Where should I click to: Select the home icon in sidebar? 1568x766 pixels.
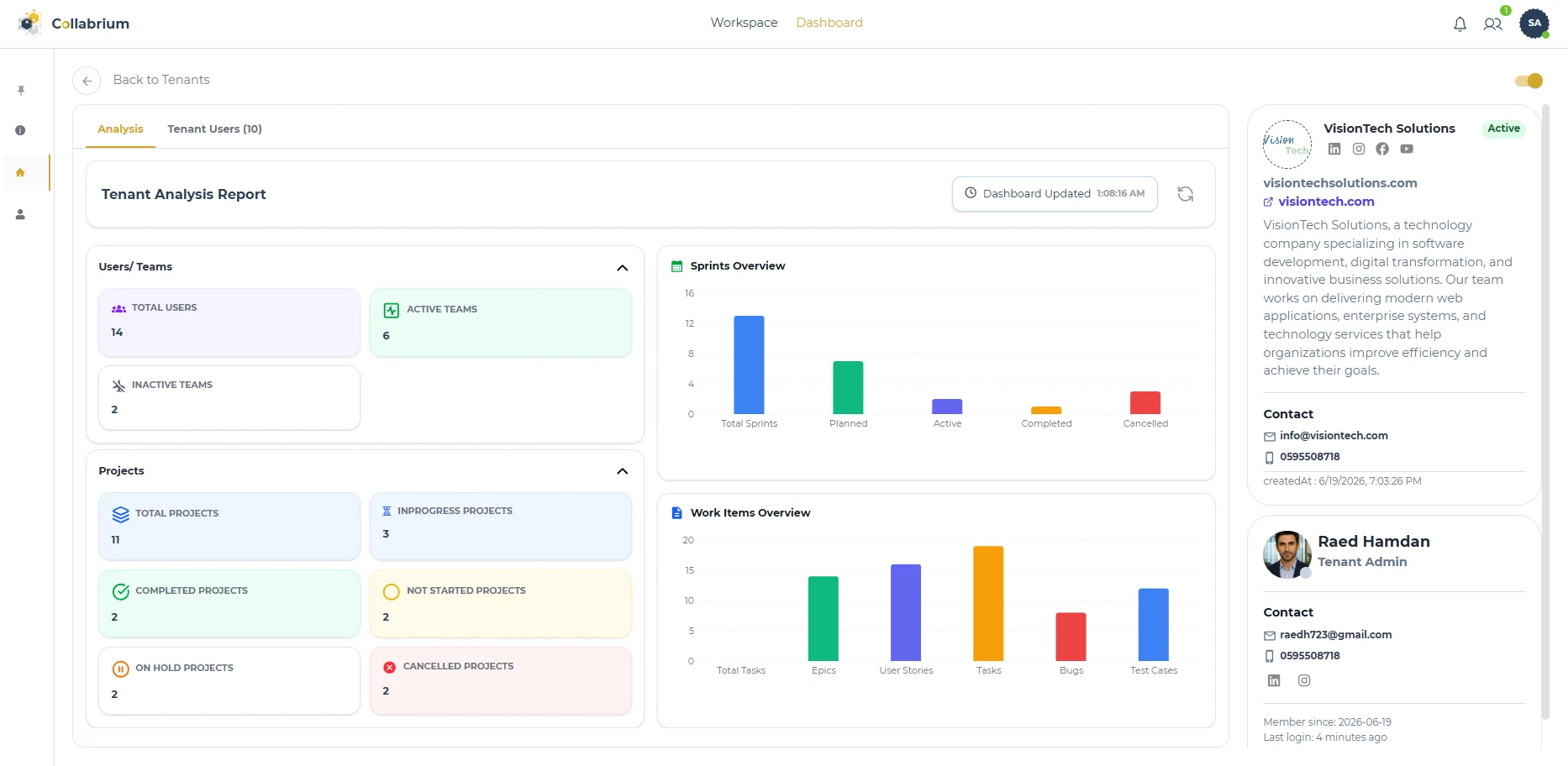[x=20, y=172]
